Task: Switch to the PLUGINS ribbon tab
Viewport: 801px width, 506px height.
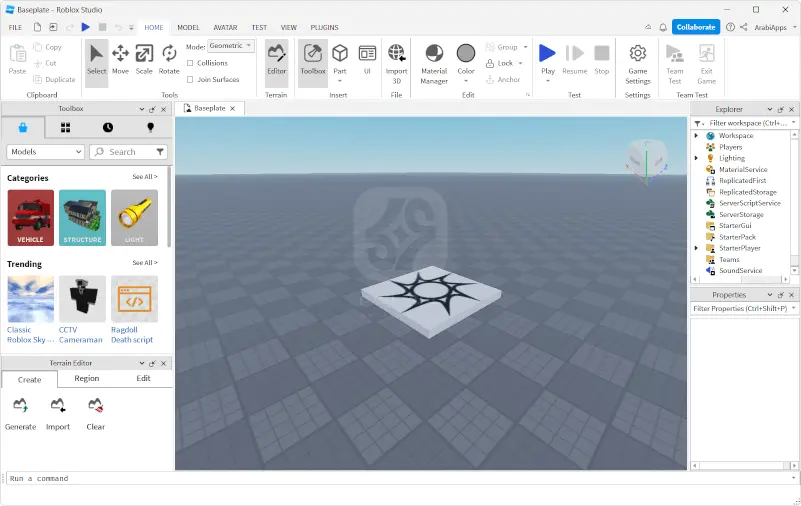Action: click(324, 28)
